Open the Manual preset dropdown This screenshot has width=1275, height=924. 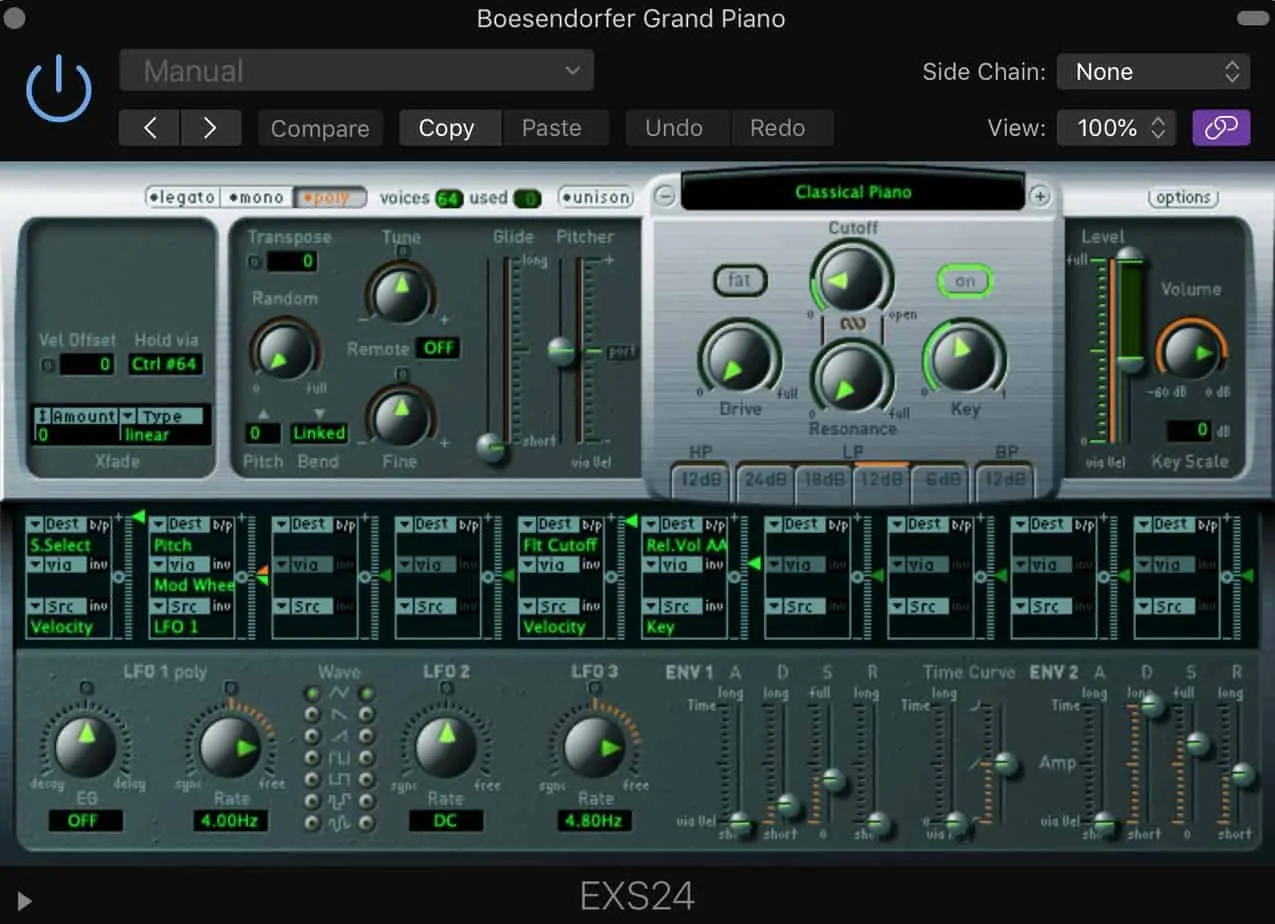[356, 71]
